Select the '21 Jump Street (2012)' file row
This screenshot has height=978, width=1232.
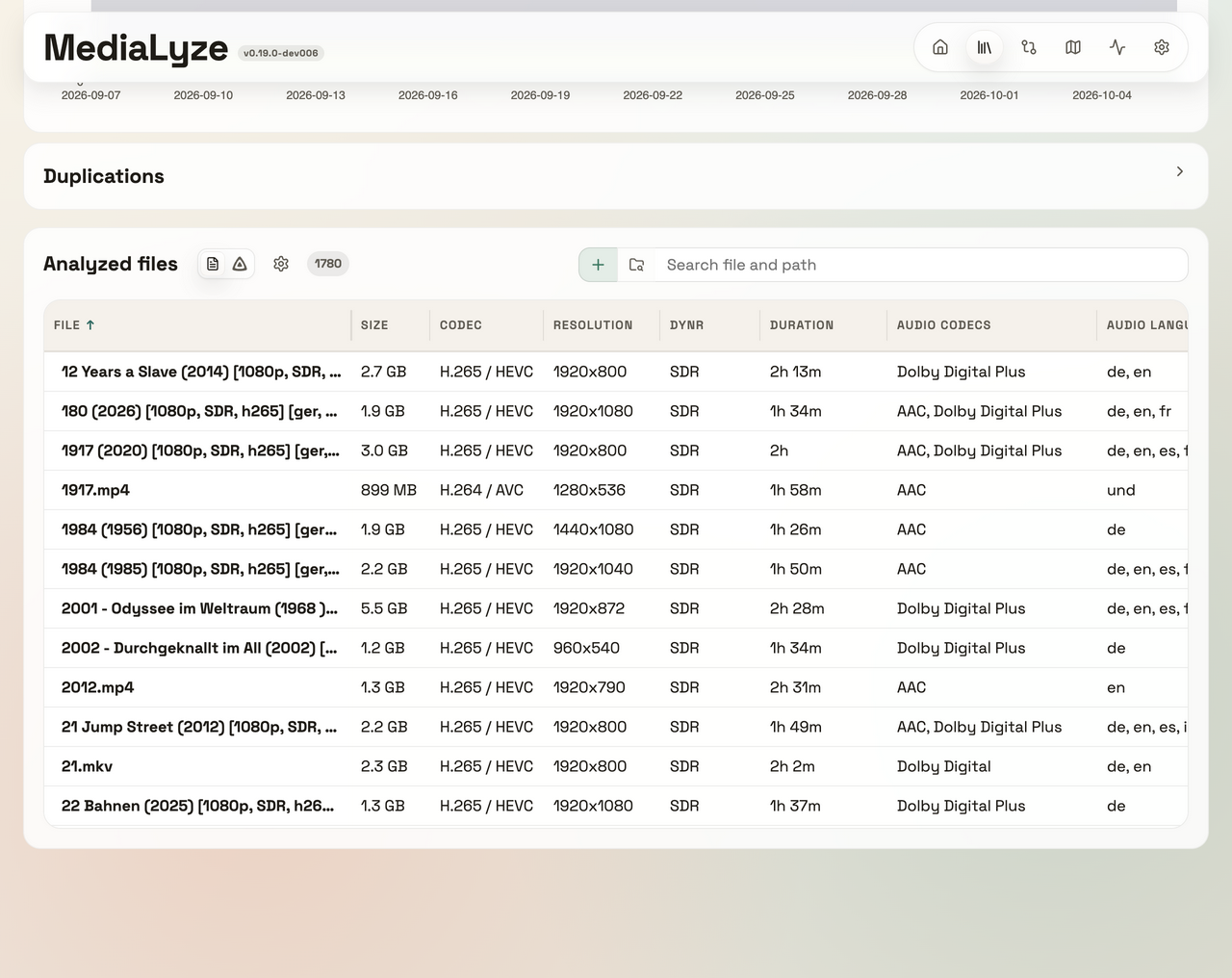tap(616, 727)
